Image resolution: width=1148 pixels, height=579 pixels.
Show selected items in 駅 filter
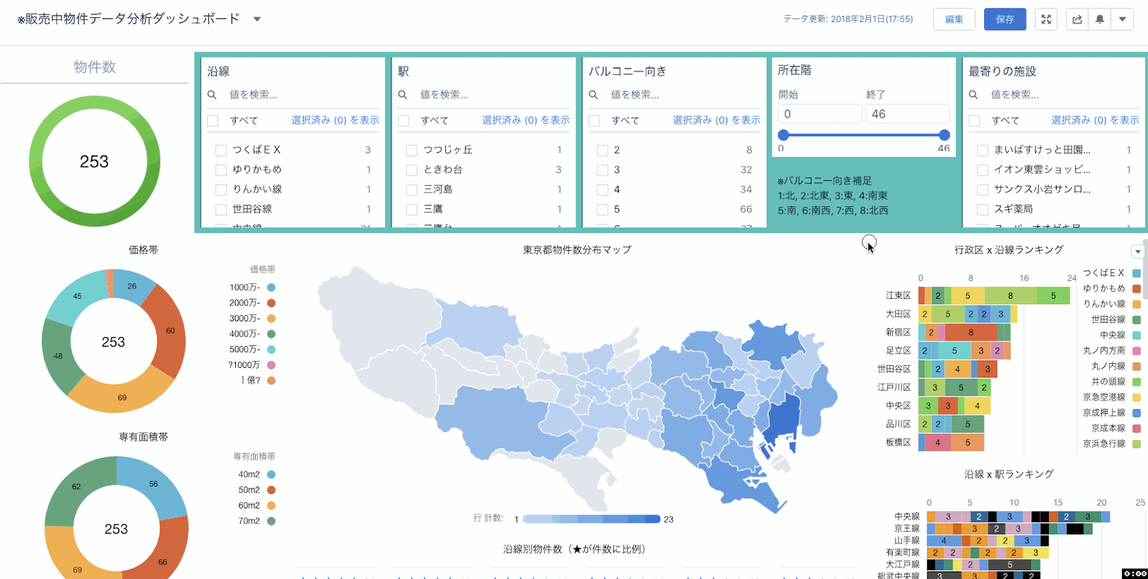526,121
